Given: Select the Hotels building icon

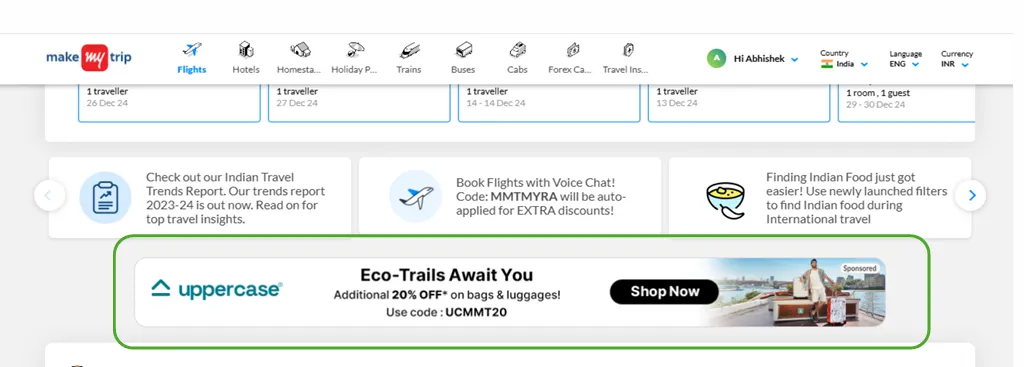Looking at the screenshot, I should click(246, 50).
